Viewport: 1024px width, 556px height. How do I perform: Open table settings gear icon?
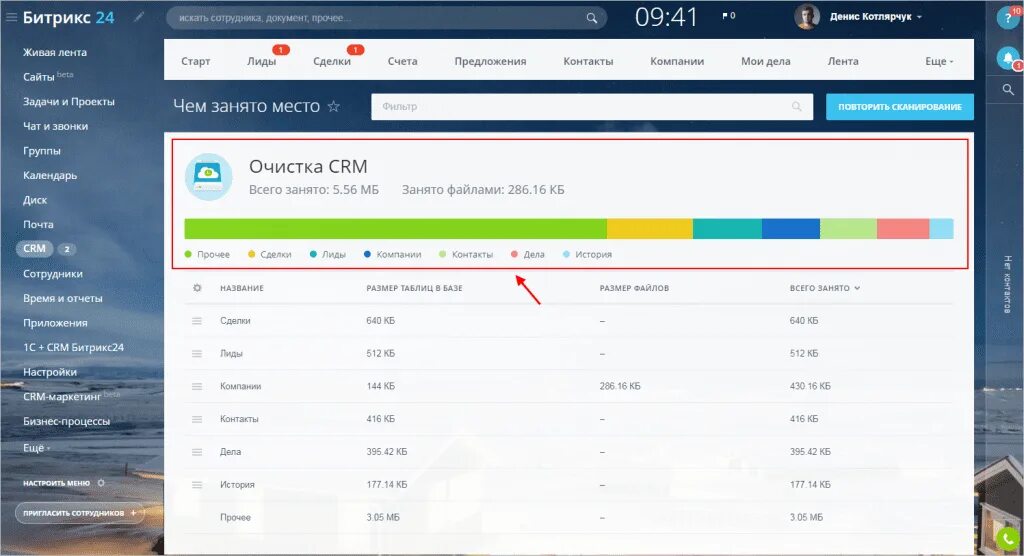(197, 287)
